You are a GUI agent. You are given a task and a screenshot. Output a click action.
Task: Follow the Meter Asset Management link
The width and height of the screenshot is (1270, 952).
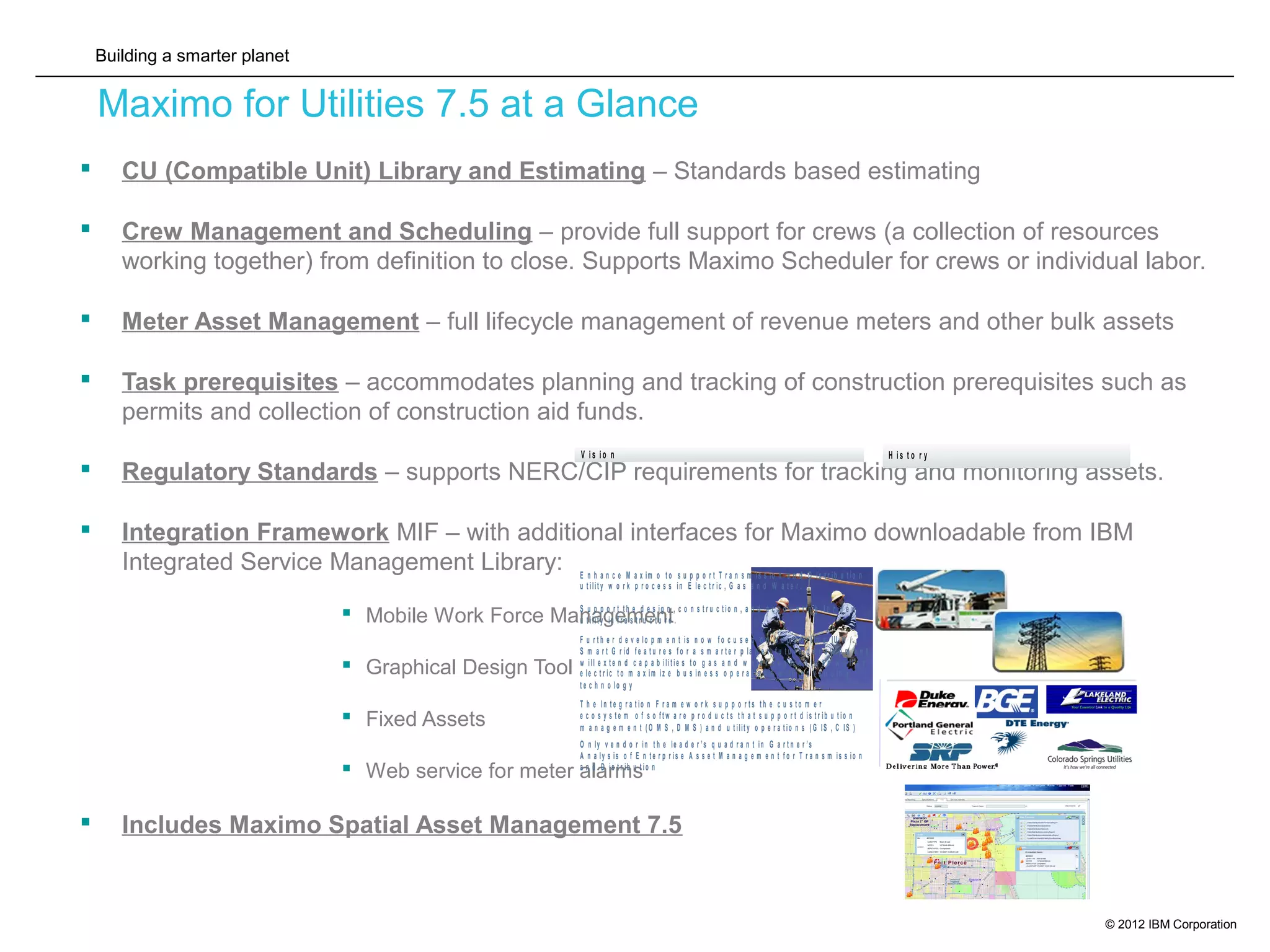tap(270, 322)
